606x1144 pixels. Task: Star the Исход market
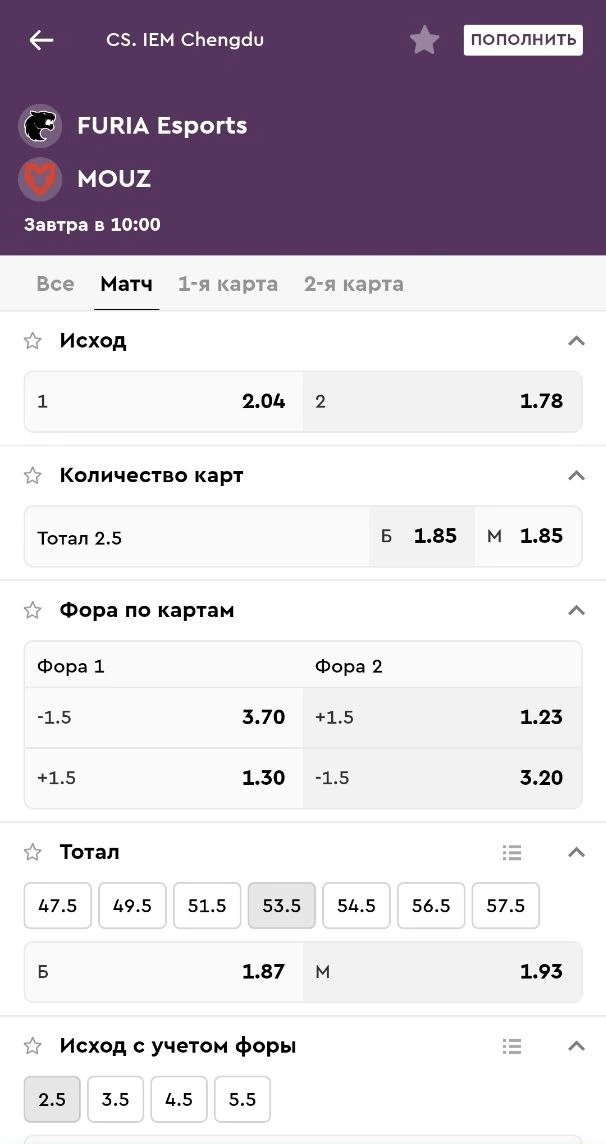(x=33, y=341)
